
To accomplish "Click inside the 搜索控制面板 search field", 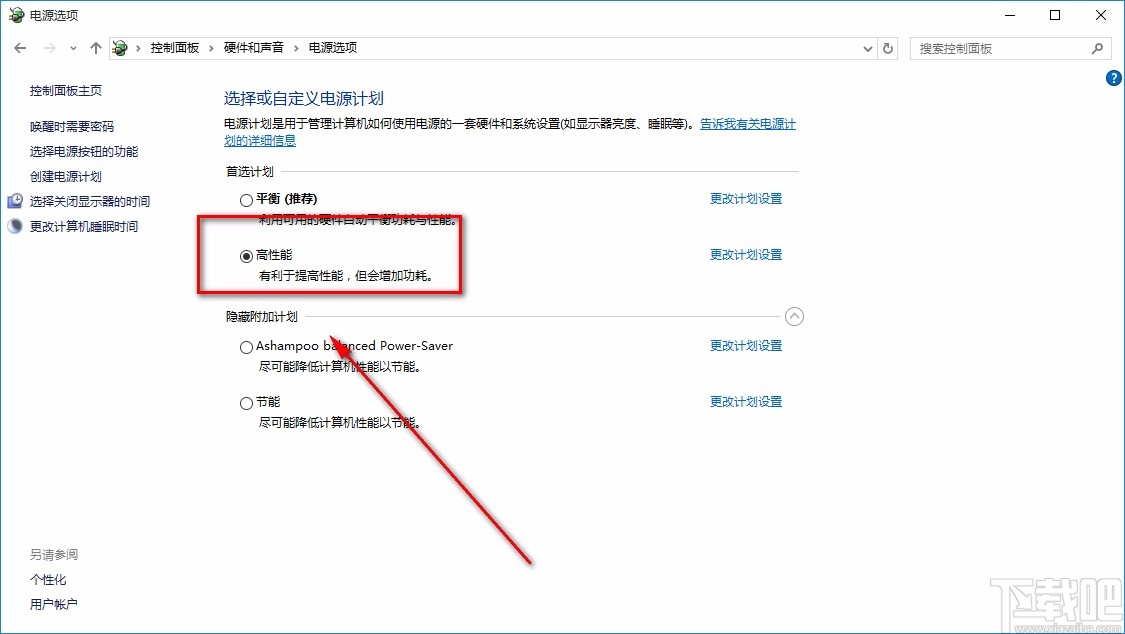I will [x=1000, y=47].
